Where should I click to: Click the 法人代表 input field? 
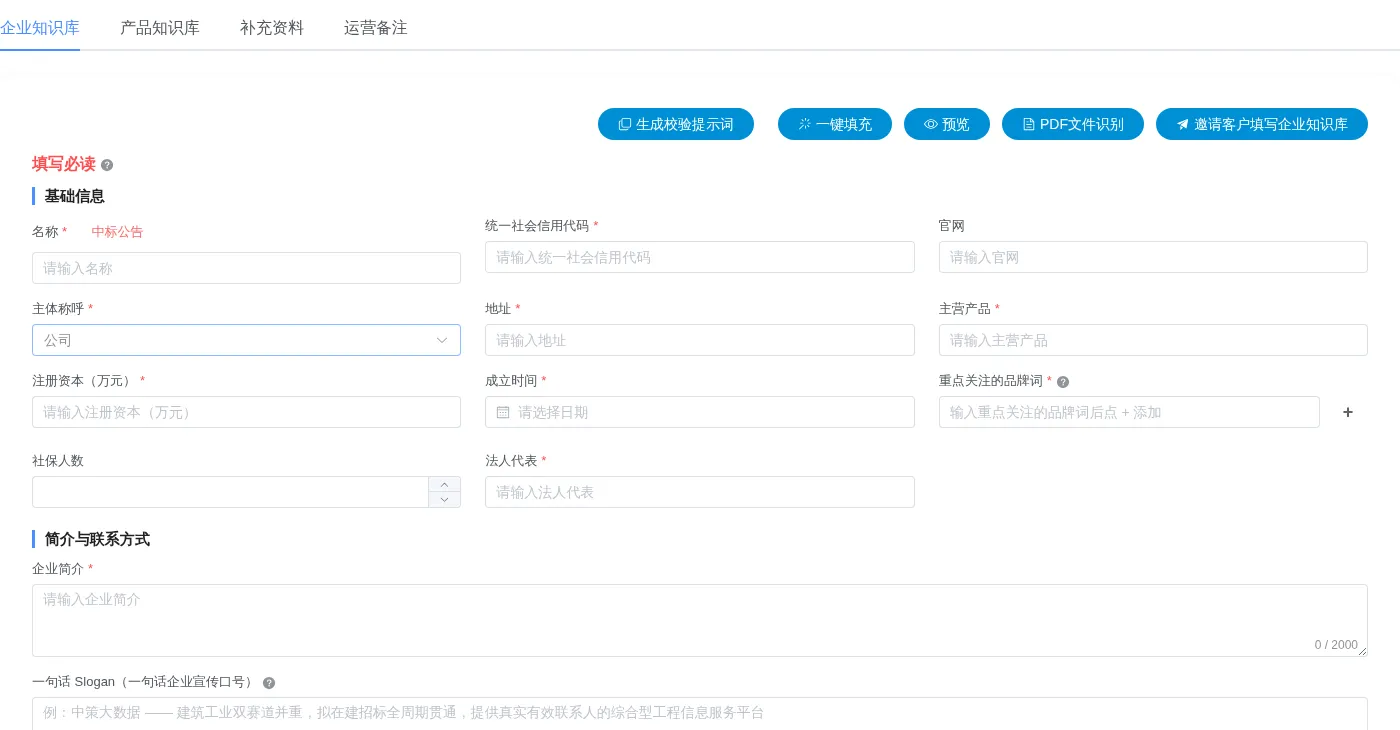coord(700,492)
